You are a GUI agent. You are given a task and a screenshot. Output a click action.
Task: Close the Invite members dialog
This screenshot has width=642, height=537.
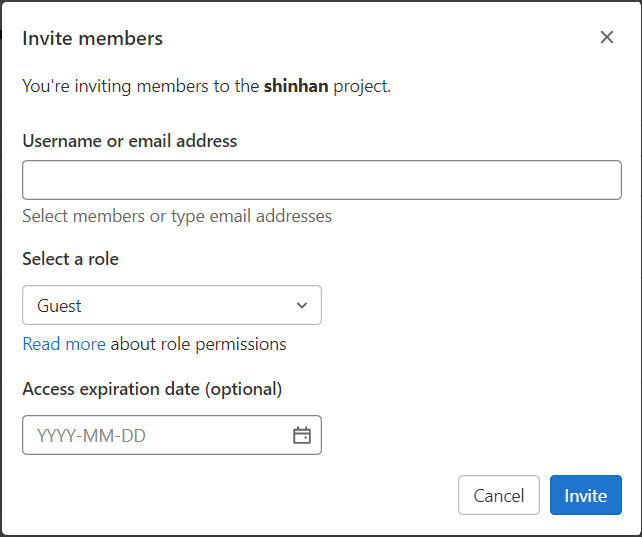coord(607,38)
